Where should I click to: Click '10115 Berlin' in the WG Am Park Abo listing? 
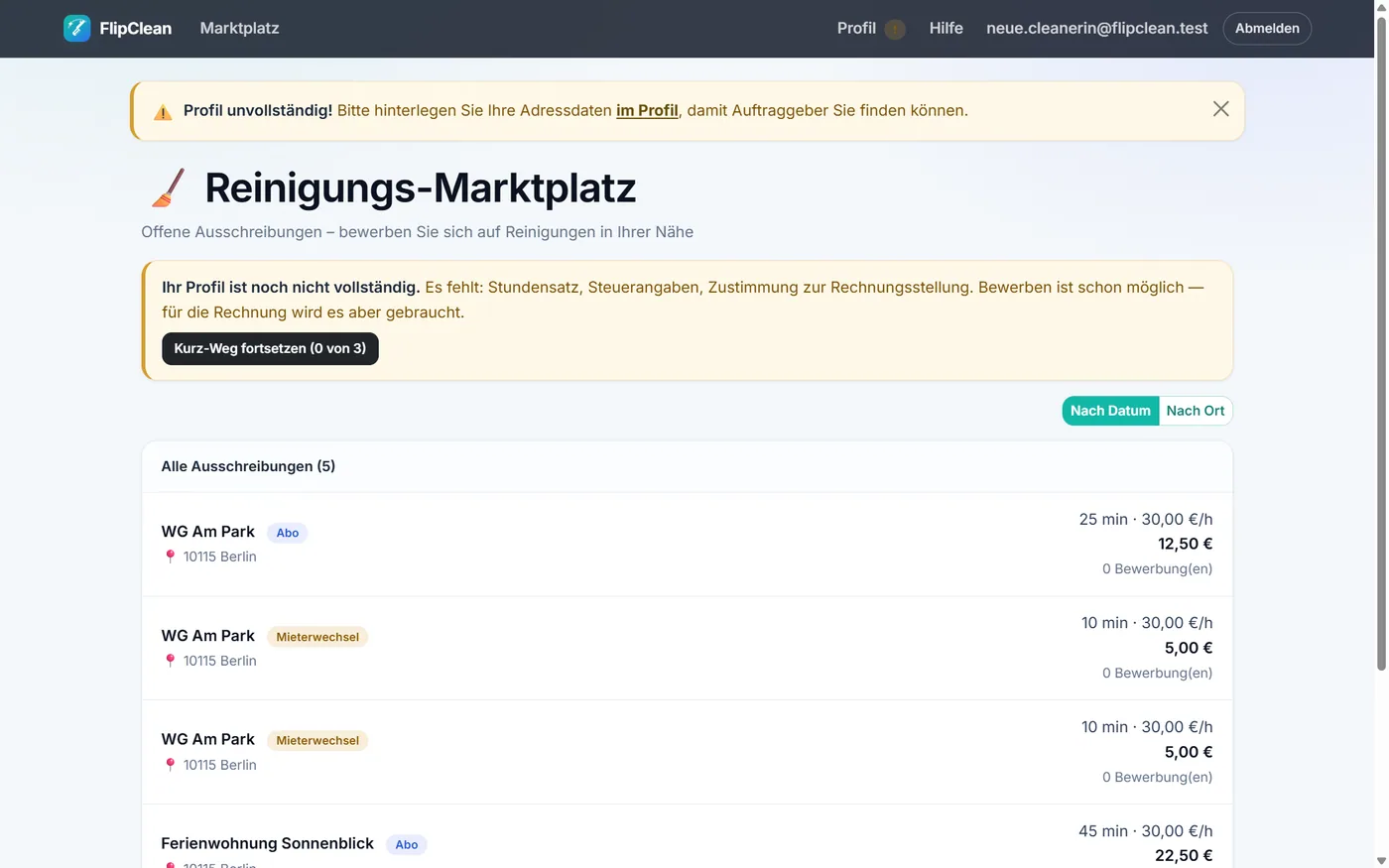click(x=220, y=557)
